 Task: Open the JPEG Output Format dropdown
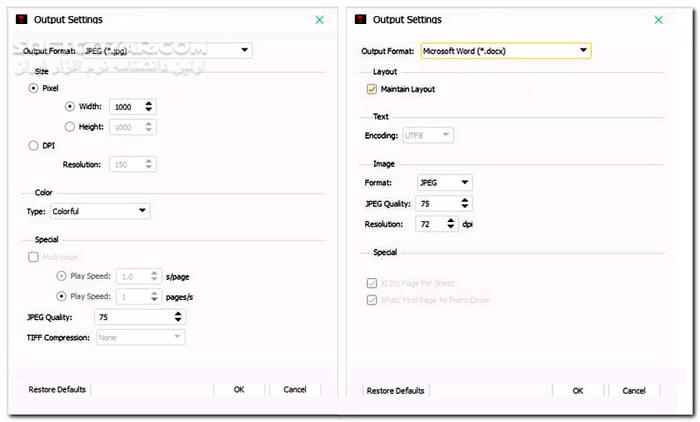pos(167,50)
